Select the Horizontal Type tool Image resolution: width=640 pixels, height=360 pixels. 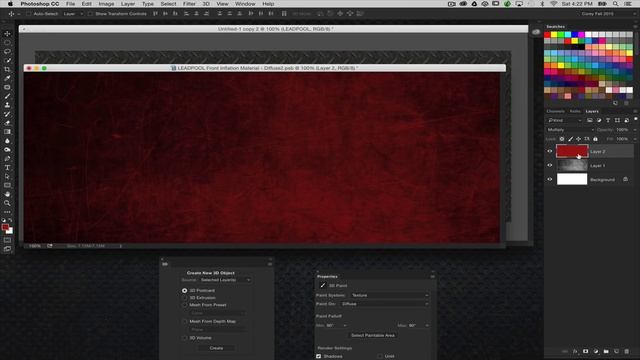click(7, 168)
